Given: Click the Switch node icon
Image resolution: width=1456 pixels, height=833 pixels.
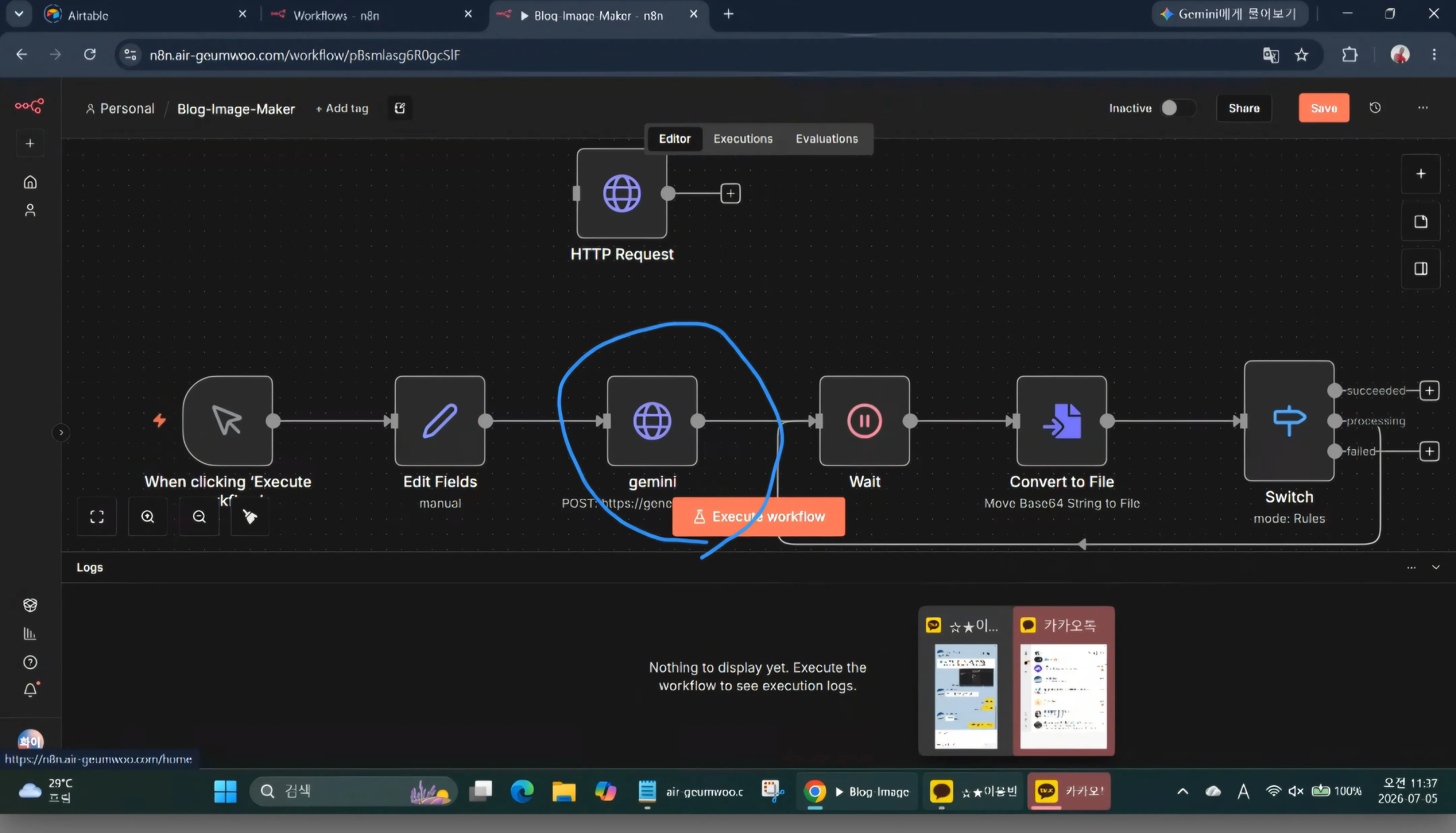Looking at the screenshot, I should click(1289, 421).
